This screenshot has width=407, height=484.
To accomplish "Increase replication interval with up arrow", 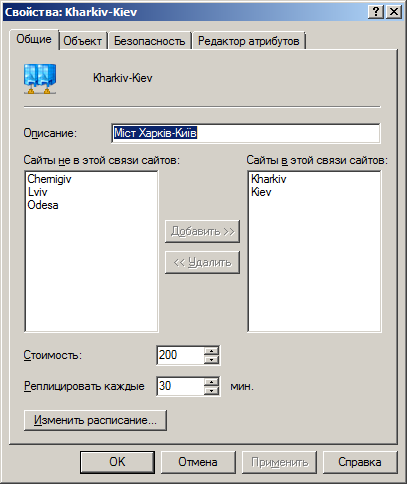I will coord(211,382).
